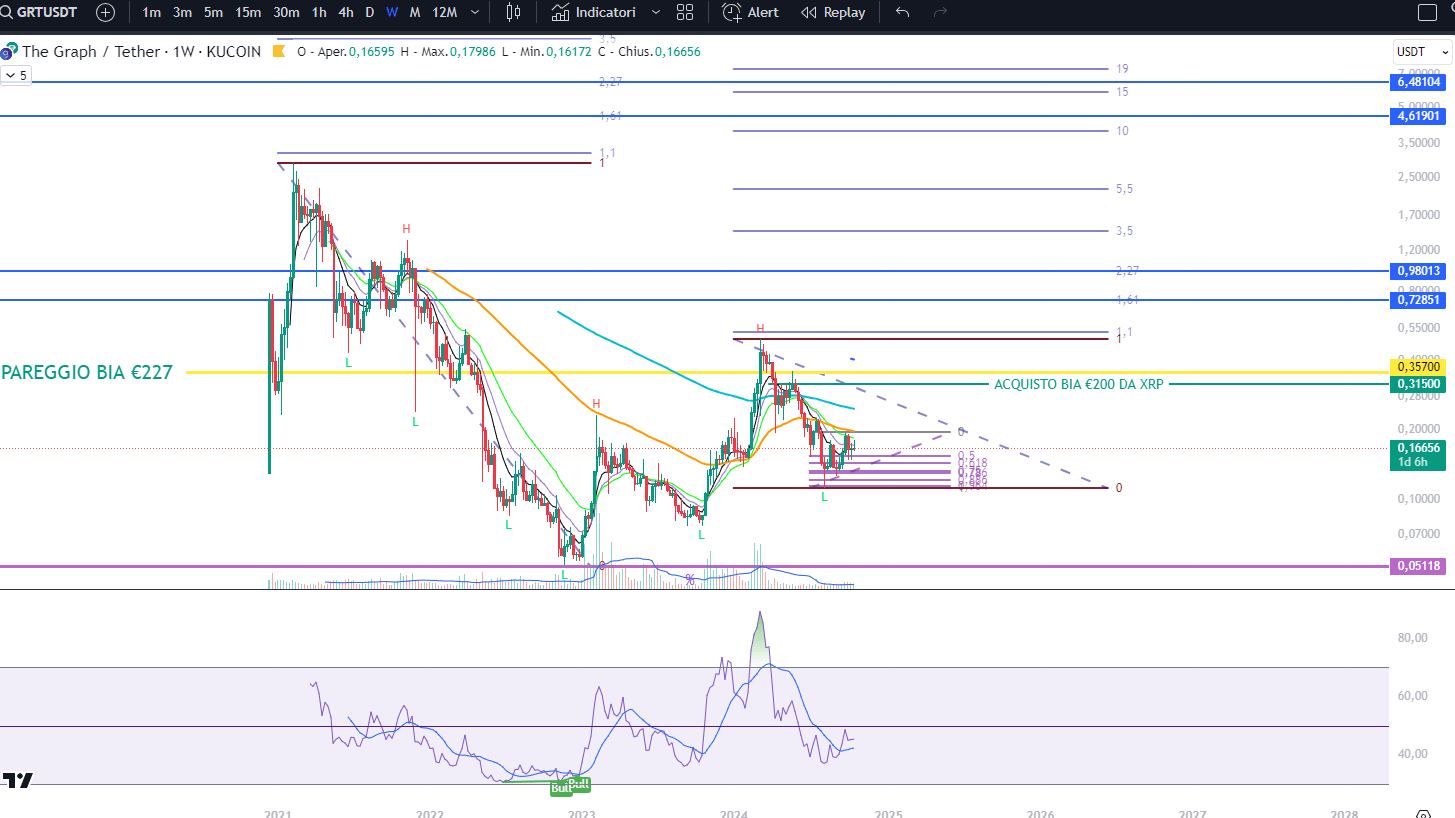Viewport: 1455px width, 818px height.
Task: Redo the chart action
Action: click(x=940, y=12)
